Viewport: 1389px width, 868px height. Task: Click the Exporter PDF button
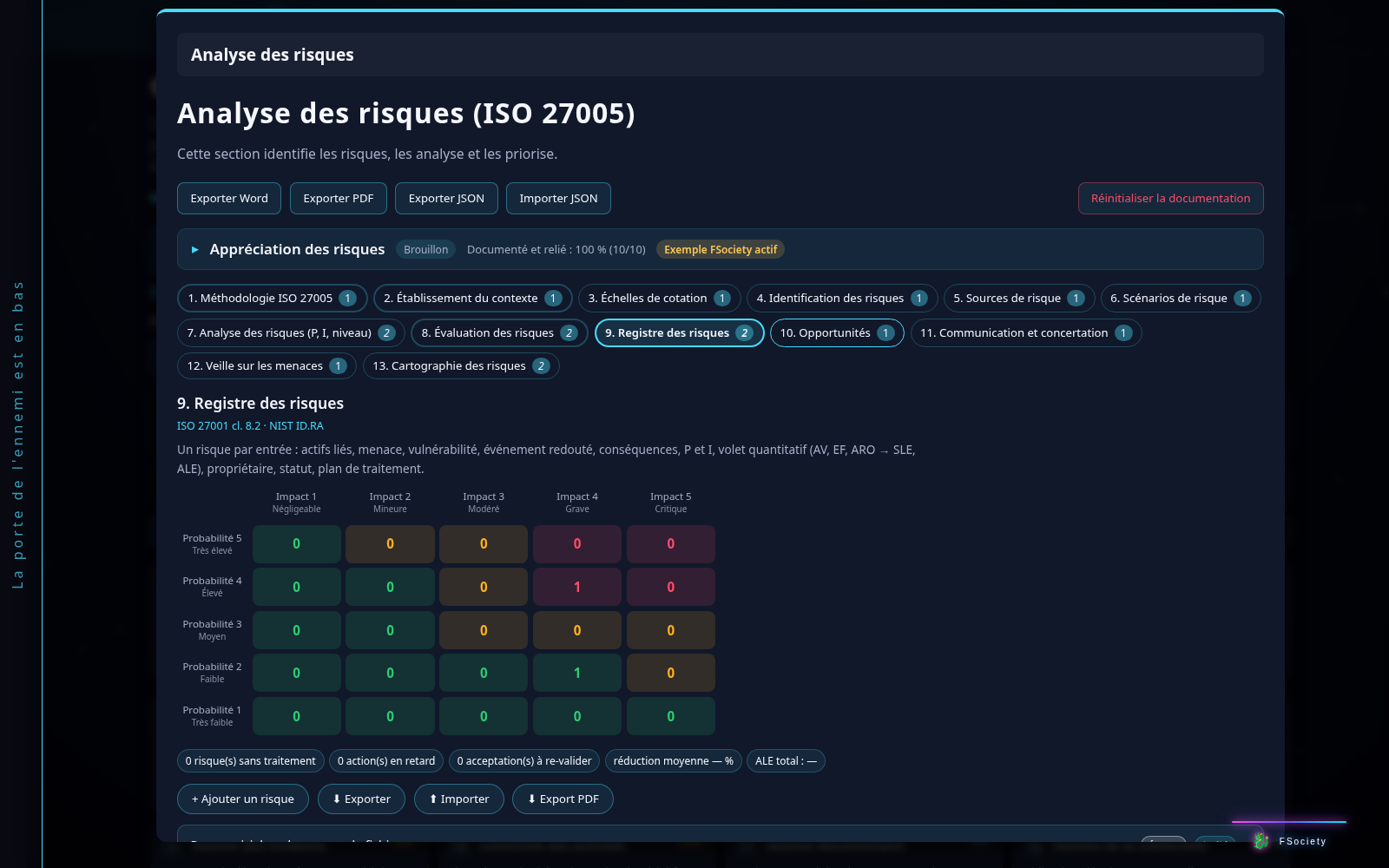(339, 198)
